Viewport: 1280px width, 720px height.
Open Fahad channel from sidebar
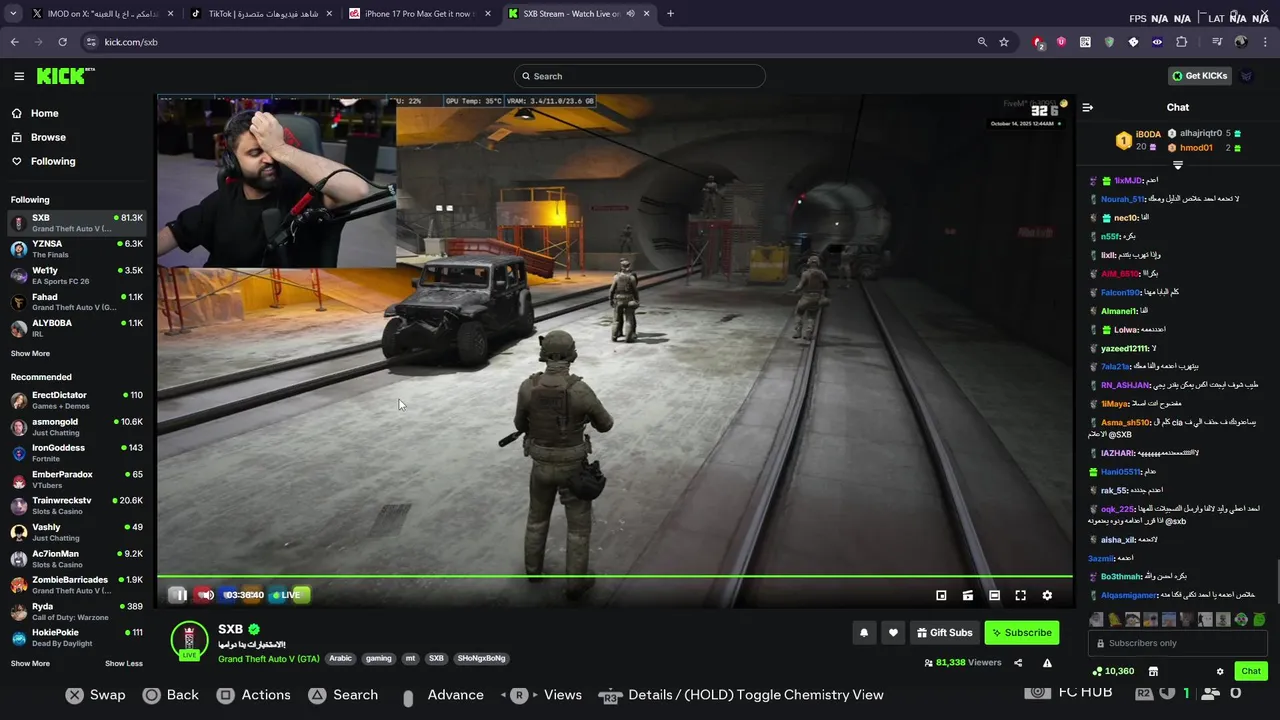[x=77, y=302]
